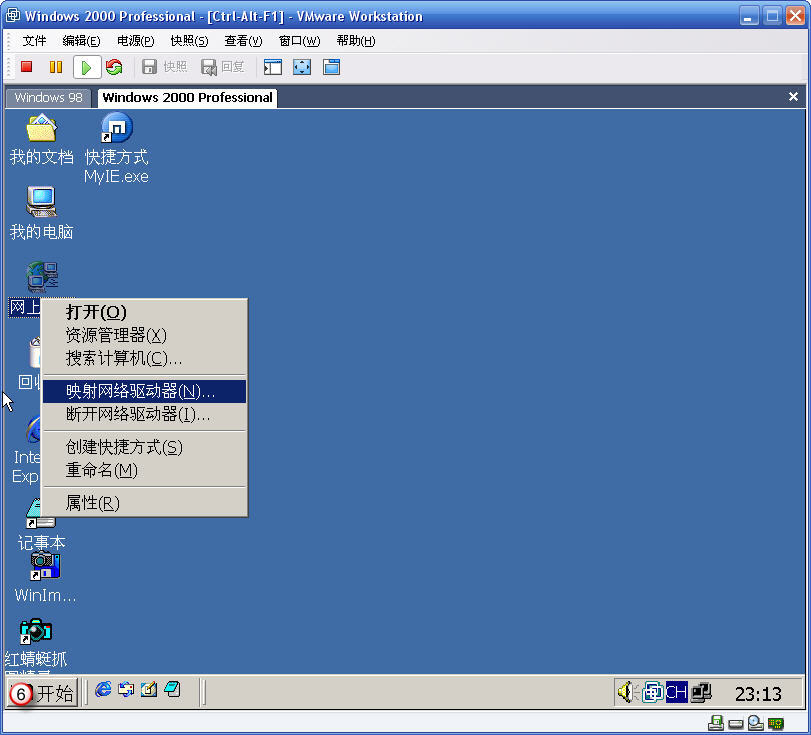Reset the VM with the restart icon

(114, 67)
